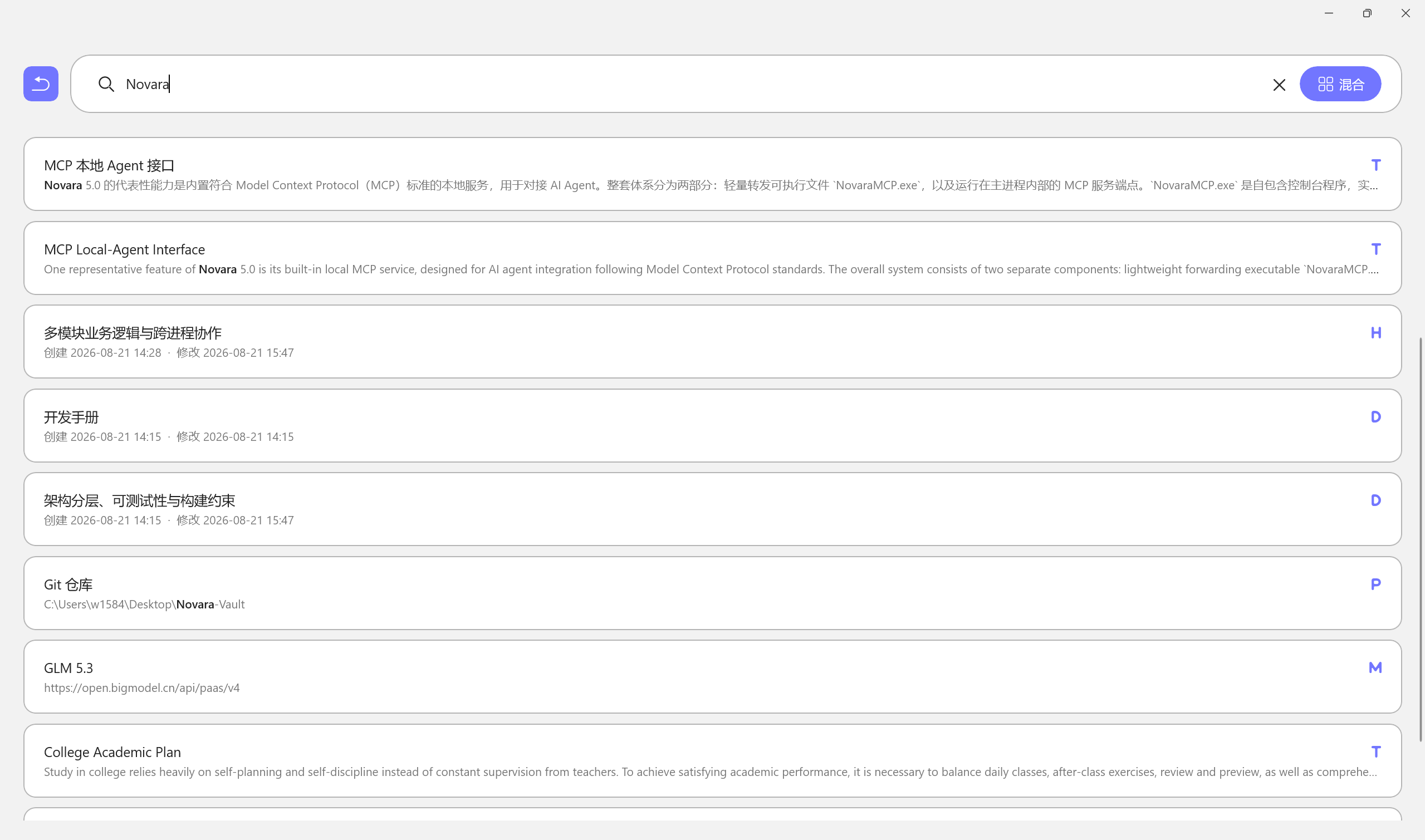Click the open.bigmodel.cn API URL text
Viewport: 1425px width, 840px height.
pyautogui.click(x=141, y=687)
